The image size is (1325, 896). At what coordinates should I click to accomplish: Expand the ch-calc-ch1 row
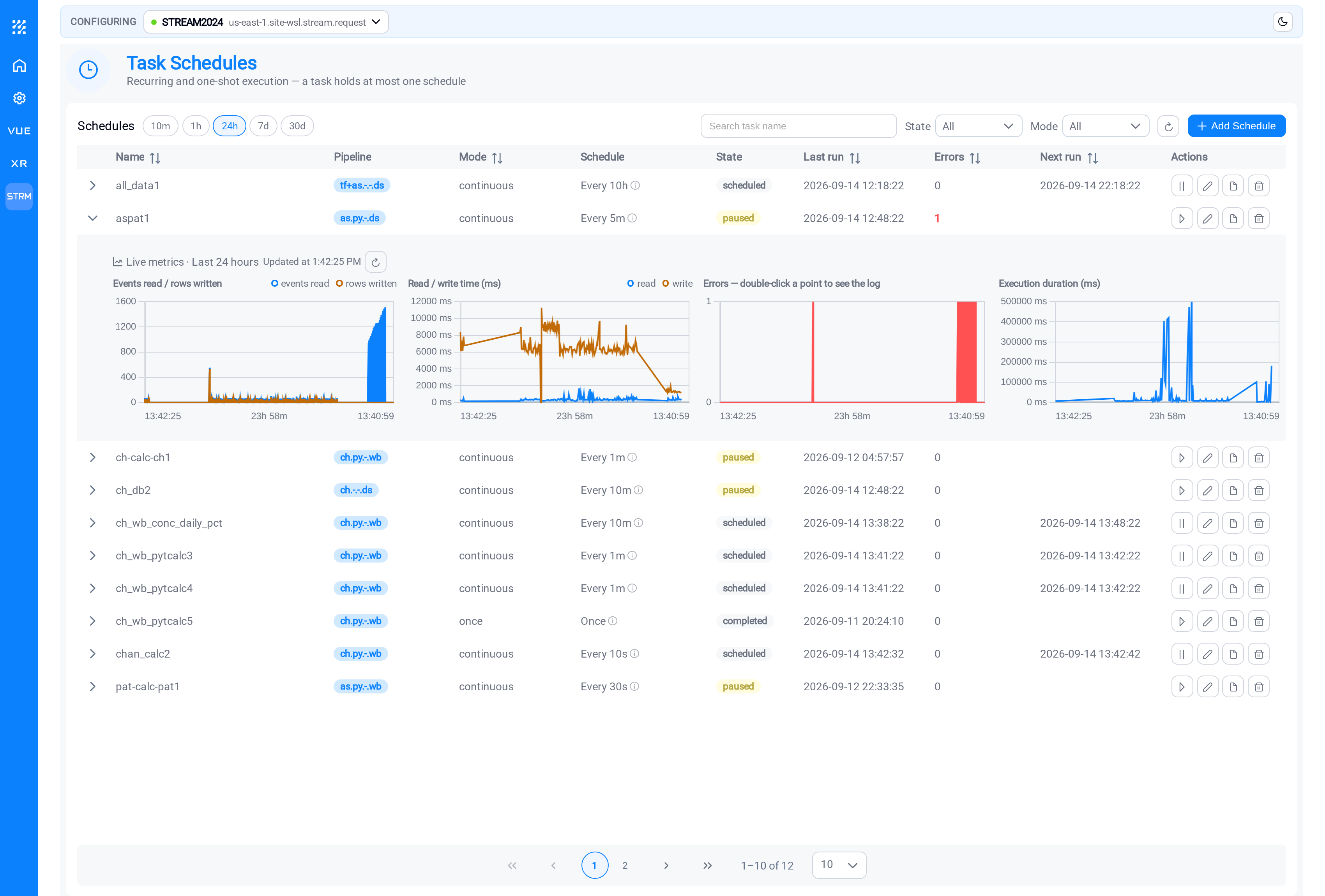coord(92,458)
